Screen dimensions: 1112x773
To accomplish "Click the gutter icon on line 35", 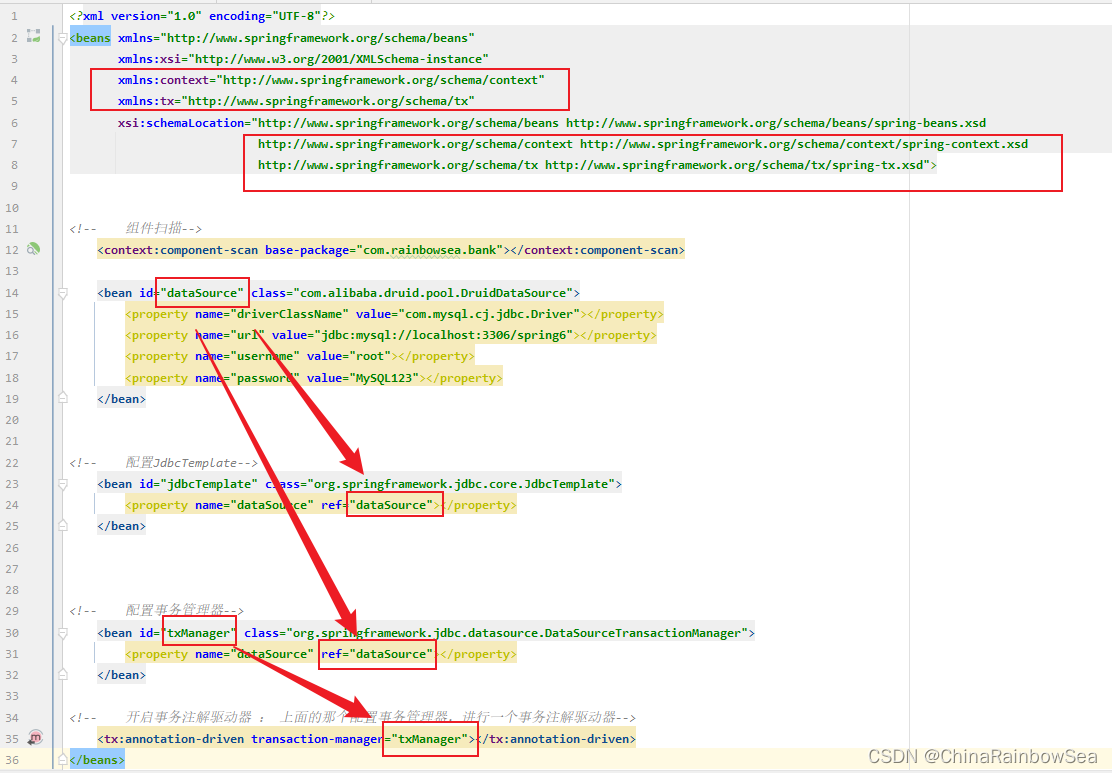I will [x=35, y=738].
